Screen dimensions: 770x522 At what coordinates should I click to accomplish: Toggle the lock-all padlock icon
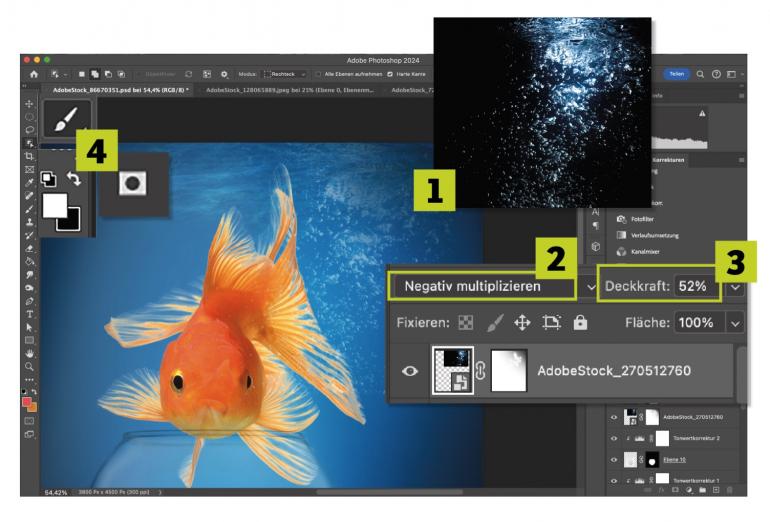(580, 323)
